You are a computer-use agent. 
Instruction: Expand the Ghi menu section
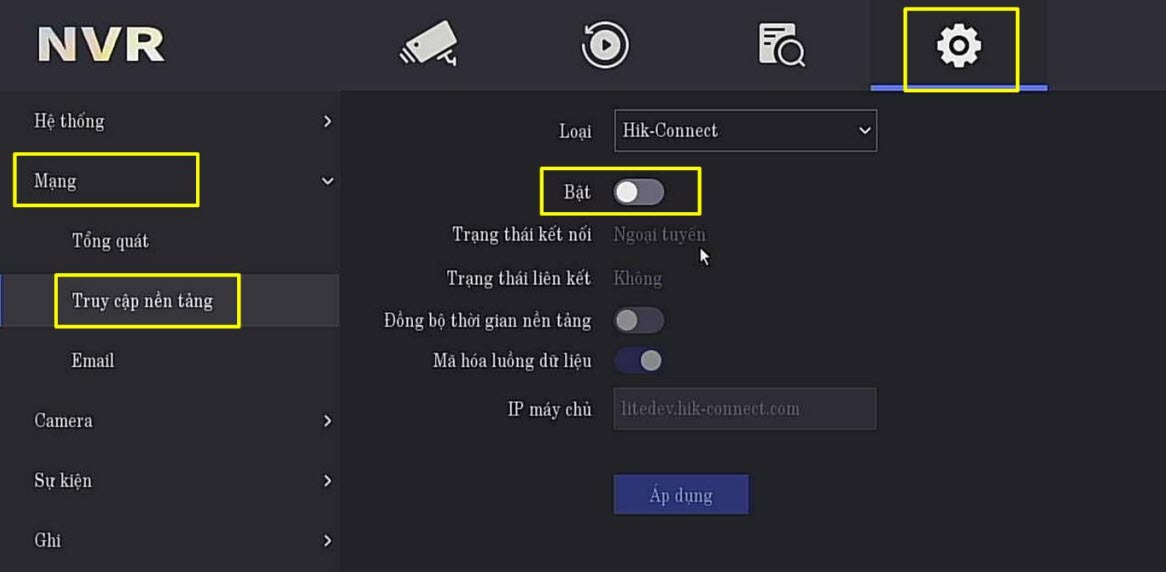pos(170,541)
